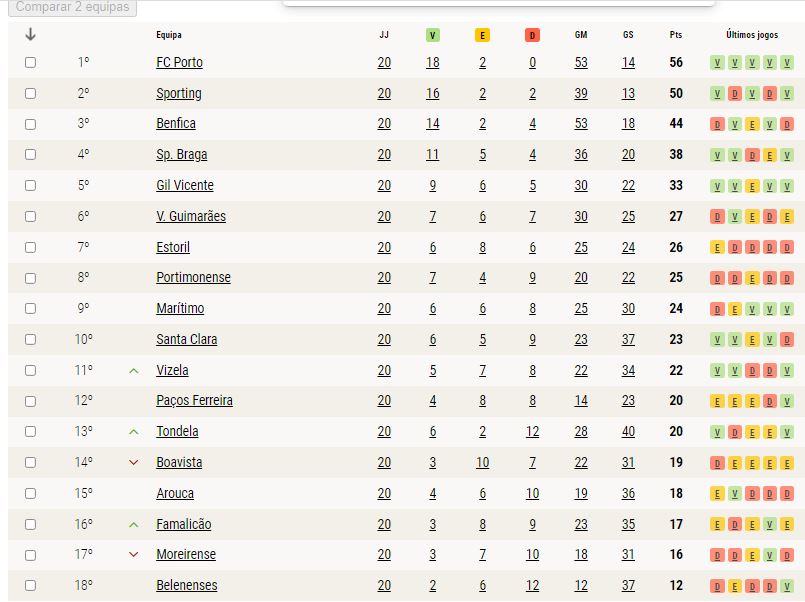Screen dimensions: 805x602
Task: Click the green V wins column header icon
Action: point(432,35)
